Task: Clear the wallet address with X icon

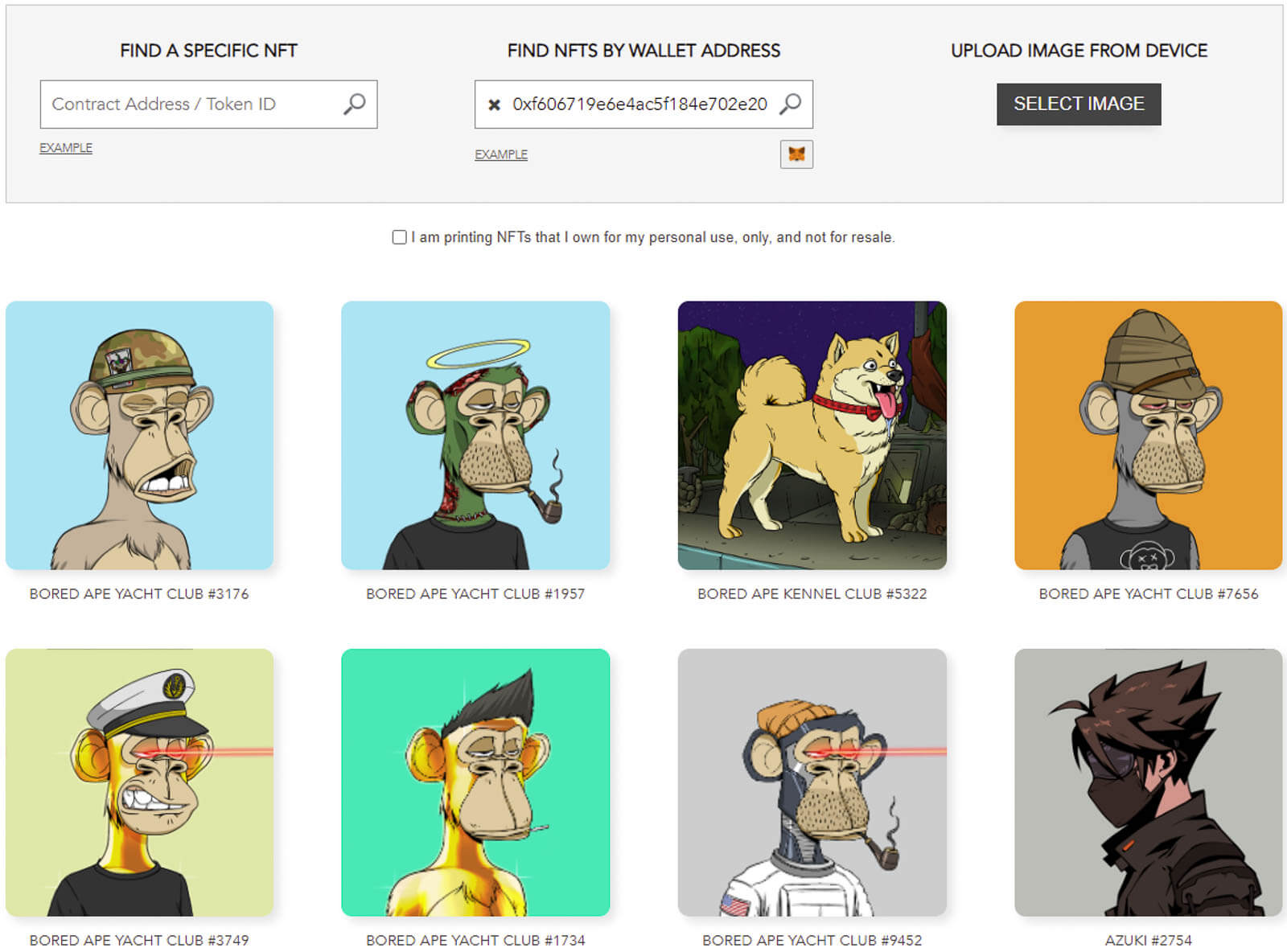Action: (495, 105)
